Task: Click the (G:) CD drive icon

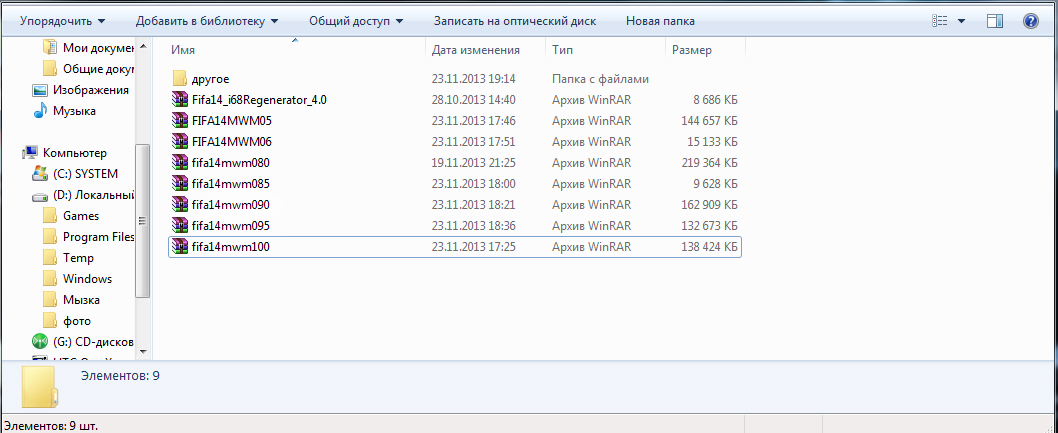Action: 40,341
